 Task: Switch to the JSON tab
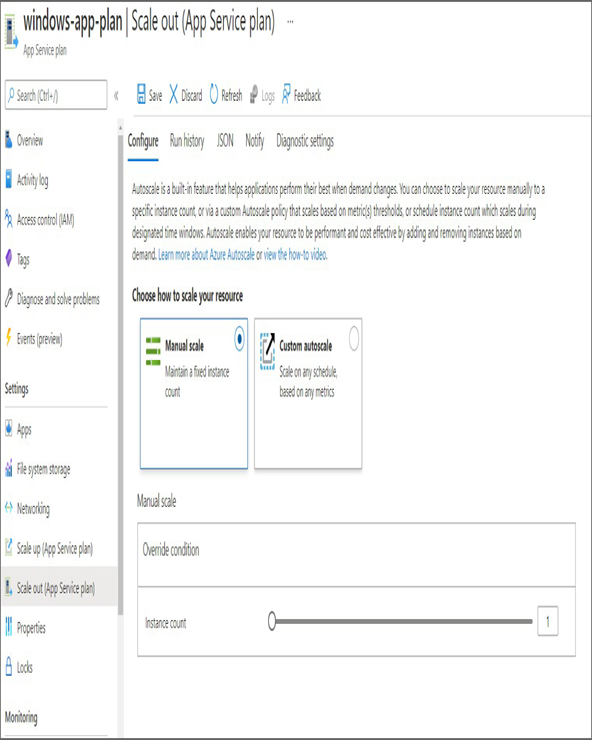pos(225,140)
